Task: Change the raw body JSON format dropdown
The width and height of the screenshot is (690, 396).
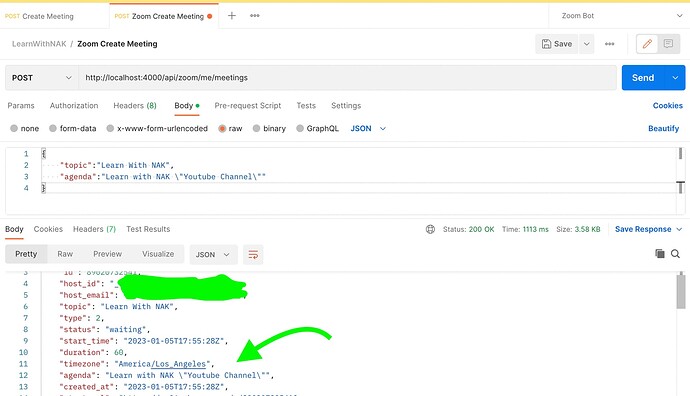Action: tap(368, 128)
